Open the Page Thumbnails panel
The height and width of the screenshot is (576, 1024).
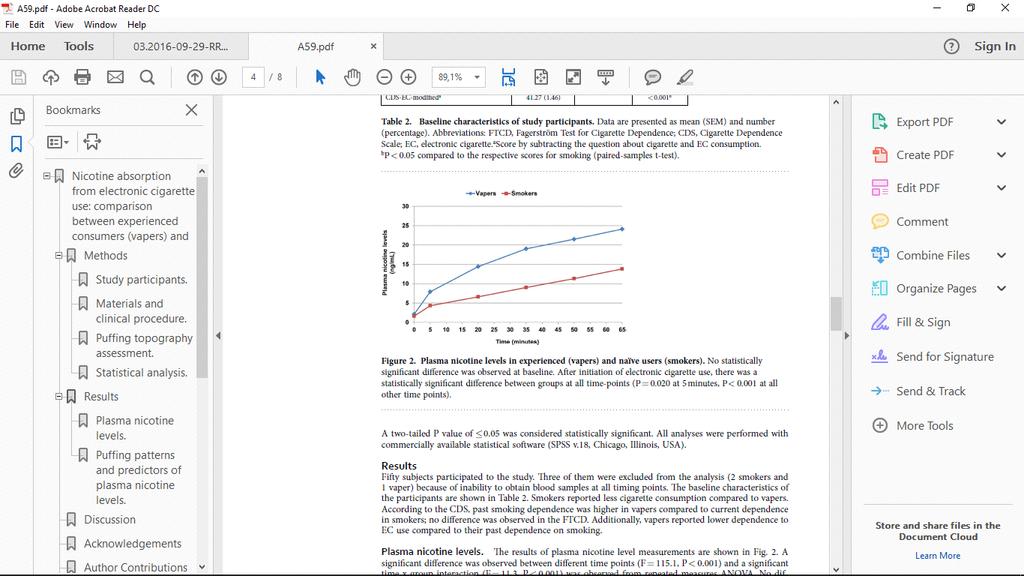(17, 116)
